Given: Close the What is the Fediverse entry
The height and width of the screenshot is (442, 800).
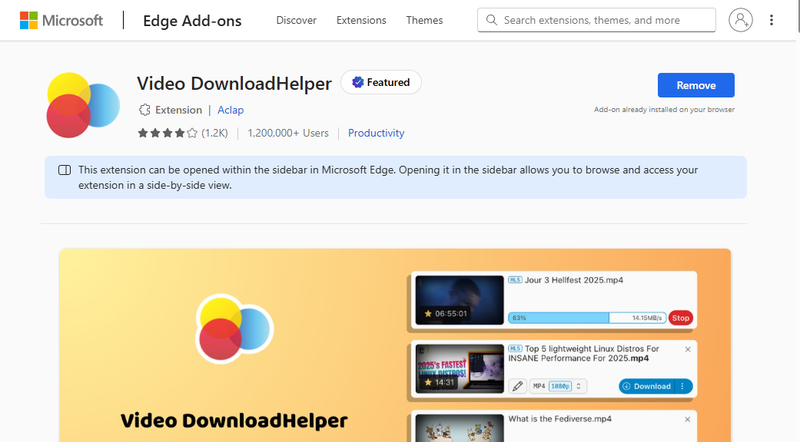Looking at the screenshot, I should pos(688,420).
